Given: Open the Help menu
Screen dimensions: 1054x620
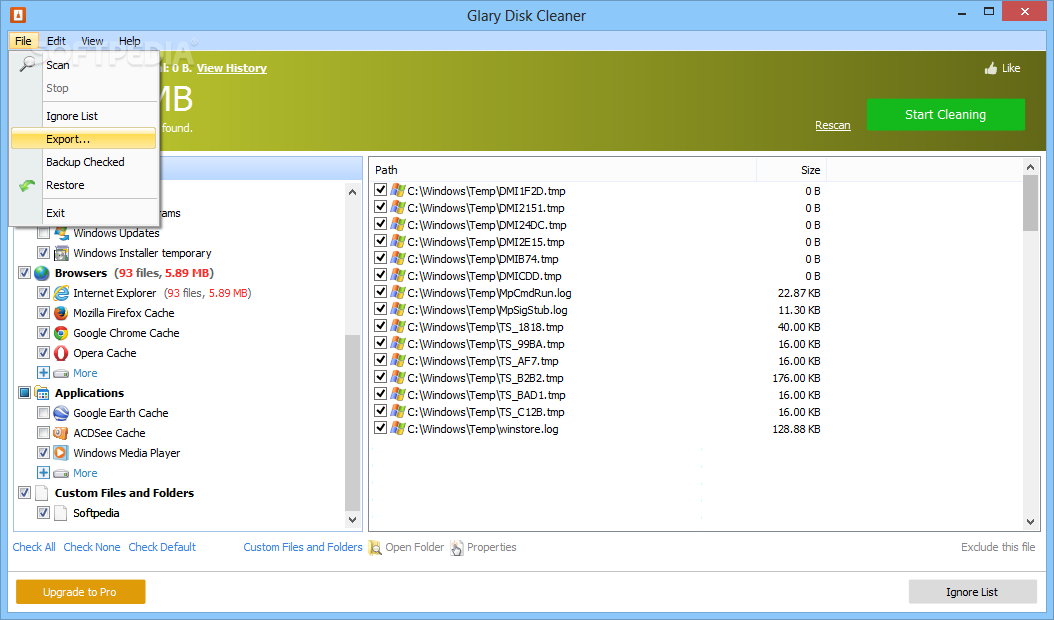Looking at the screenshot, I should pos(130,41).
